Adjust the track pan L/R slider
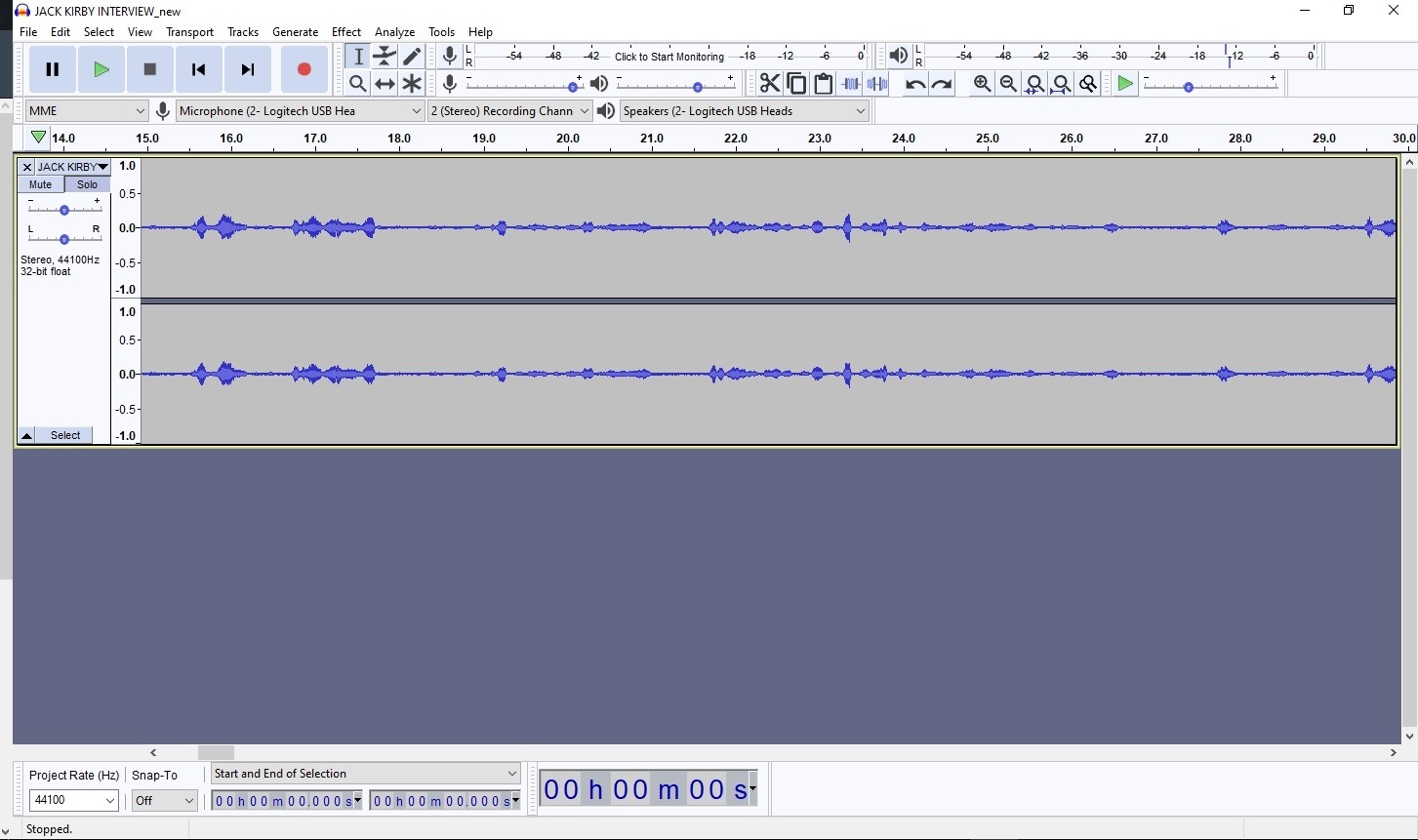This screenshot has height=840, width=1418. [64, 236]
